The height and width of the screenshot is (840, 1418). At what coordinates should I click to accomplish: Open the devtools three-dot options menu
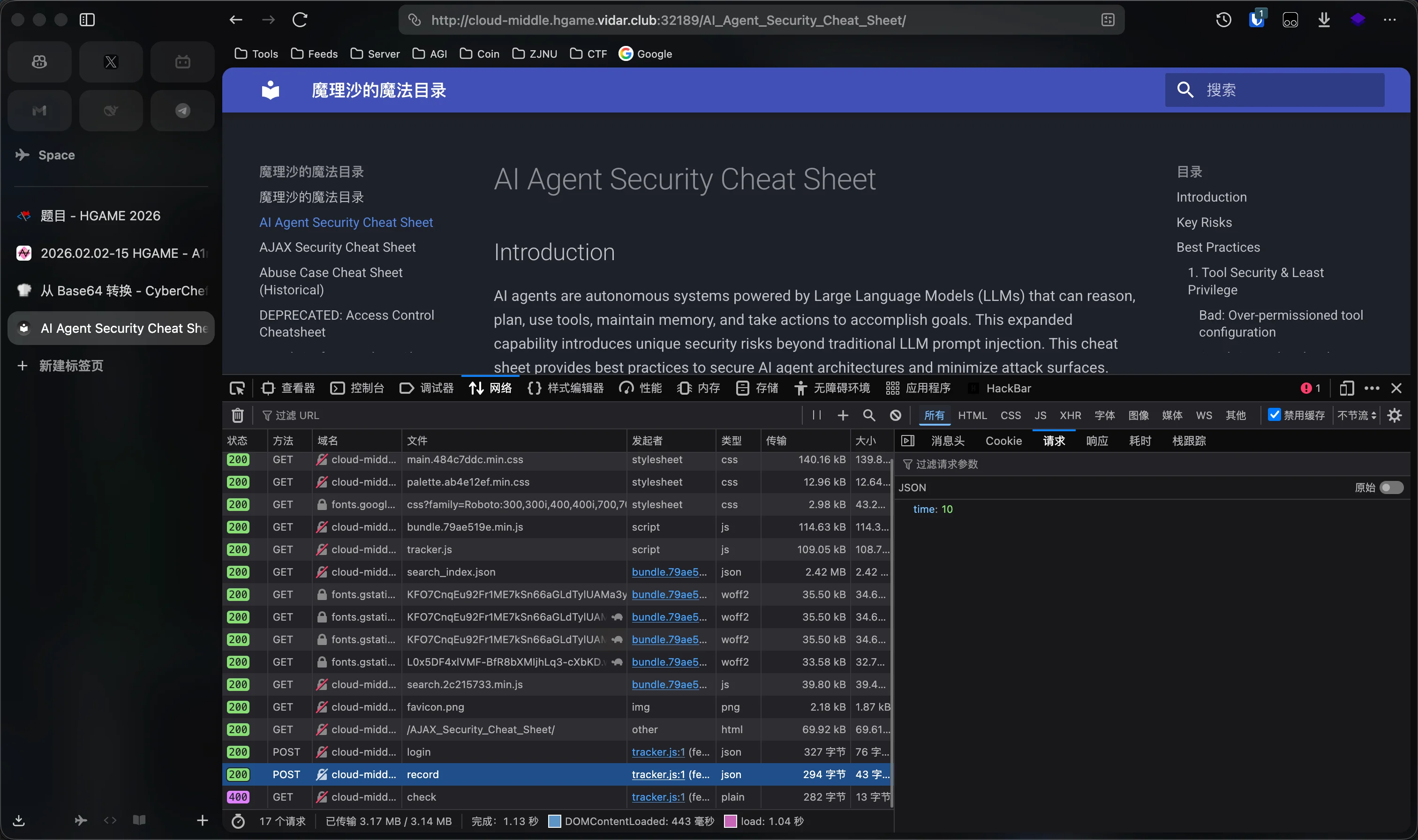point(1372,388)
